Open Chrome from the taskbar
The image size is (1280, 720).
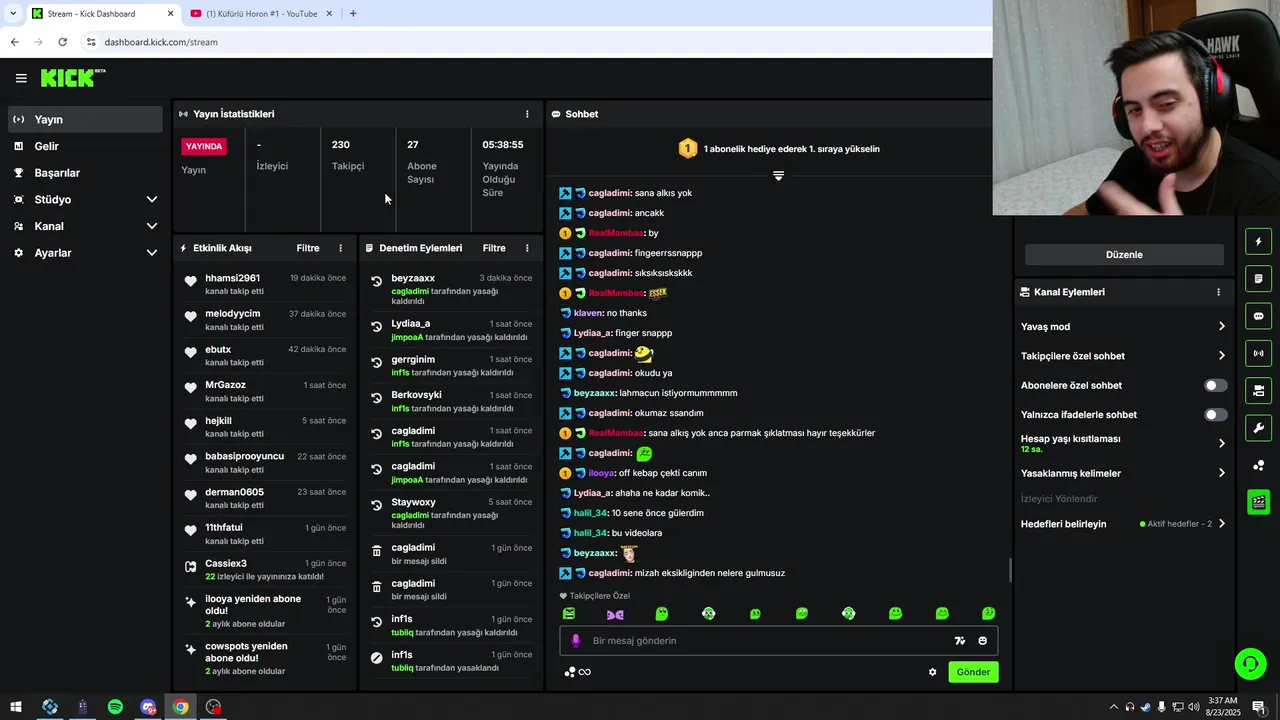(x=180, y=707)
